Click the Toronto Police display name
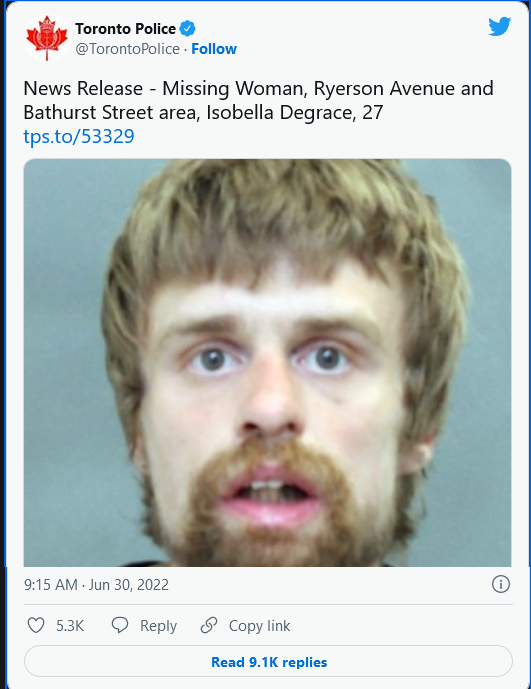The height and width of the screenshot is (689, 531). [125, 29]
